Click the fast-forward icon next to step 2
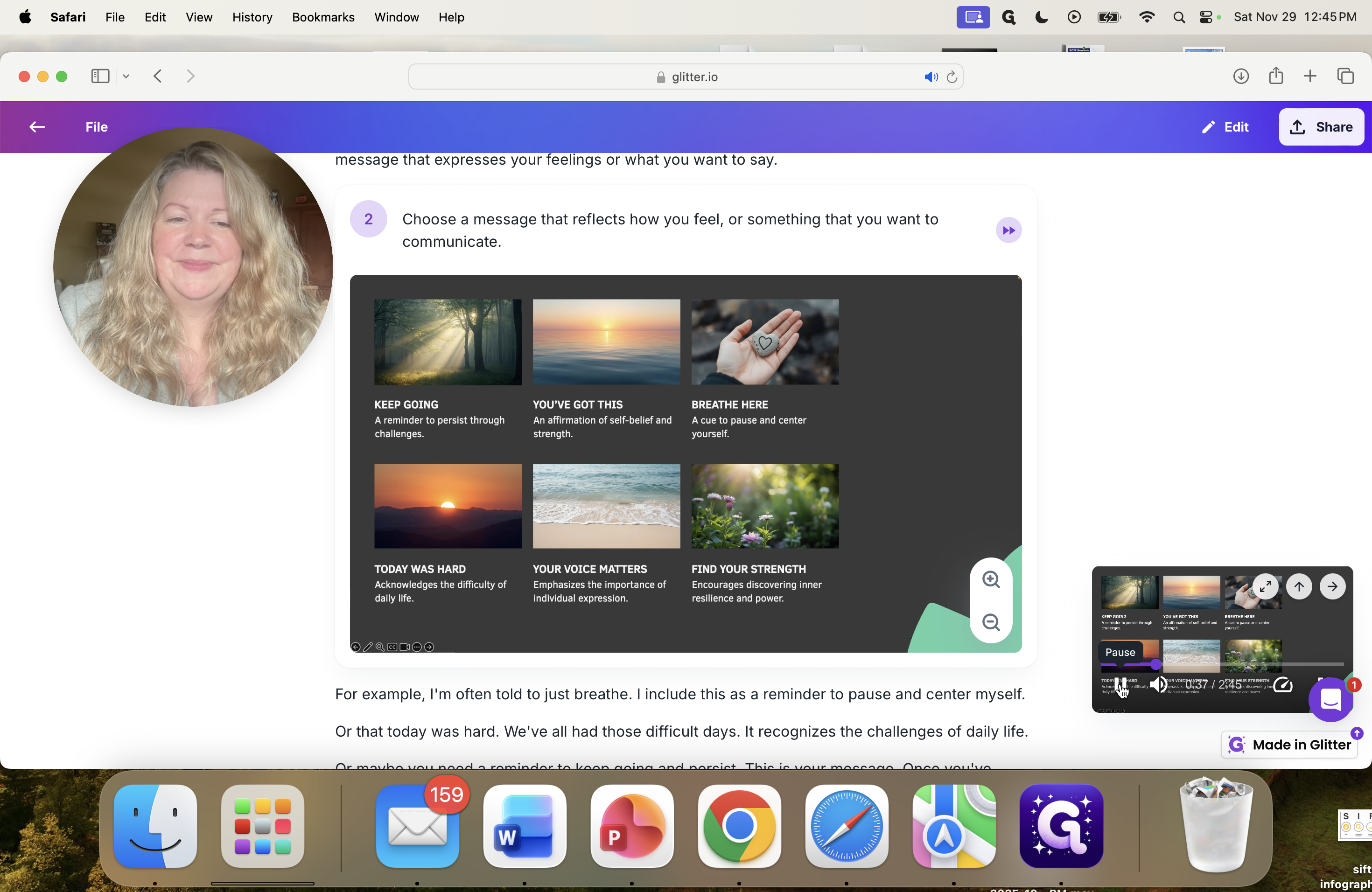The height and width of the screenshot is (892, 1372). pos(1008,230)
